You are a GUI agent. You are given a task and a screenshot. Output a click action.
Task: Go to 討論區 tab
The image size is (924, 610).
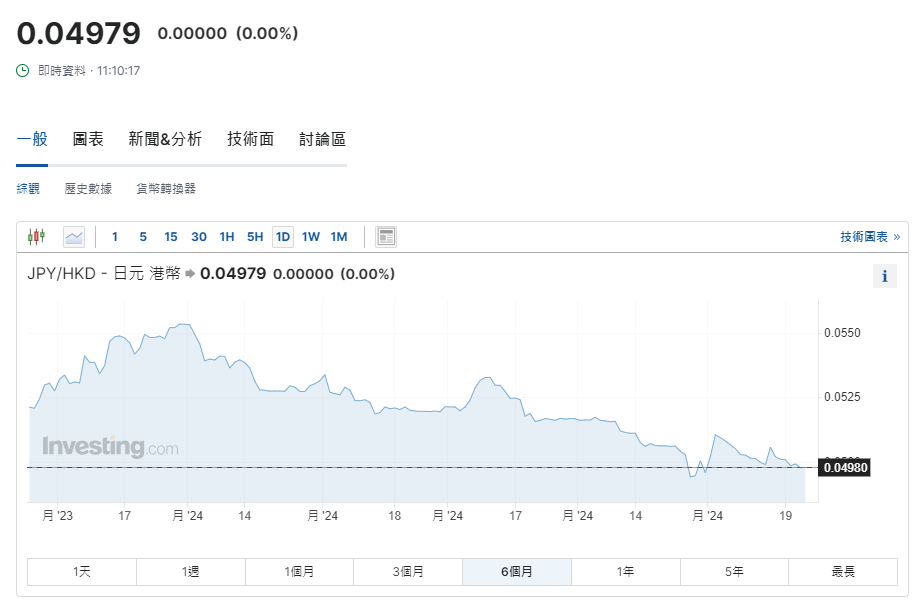(322, 139)
